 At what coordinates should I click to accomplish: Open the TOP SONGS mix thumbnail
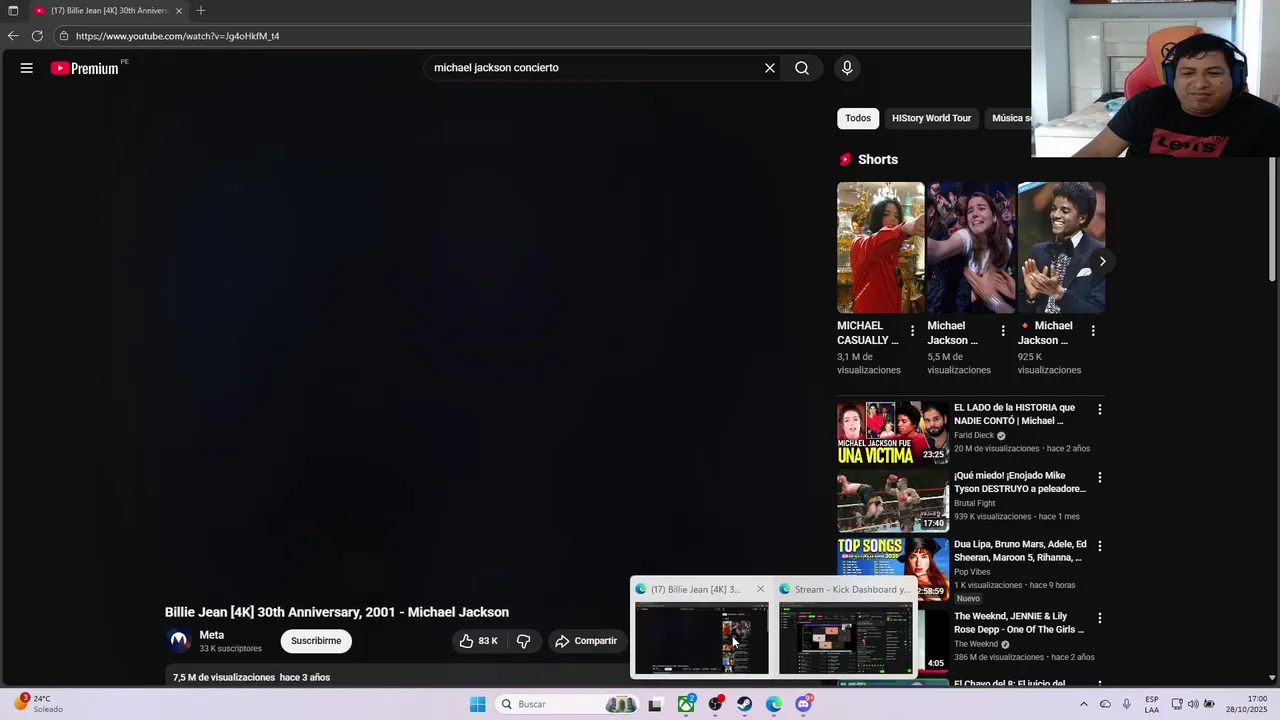pyautogui.click(x=892, y=569)
